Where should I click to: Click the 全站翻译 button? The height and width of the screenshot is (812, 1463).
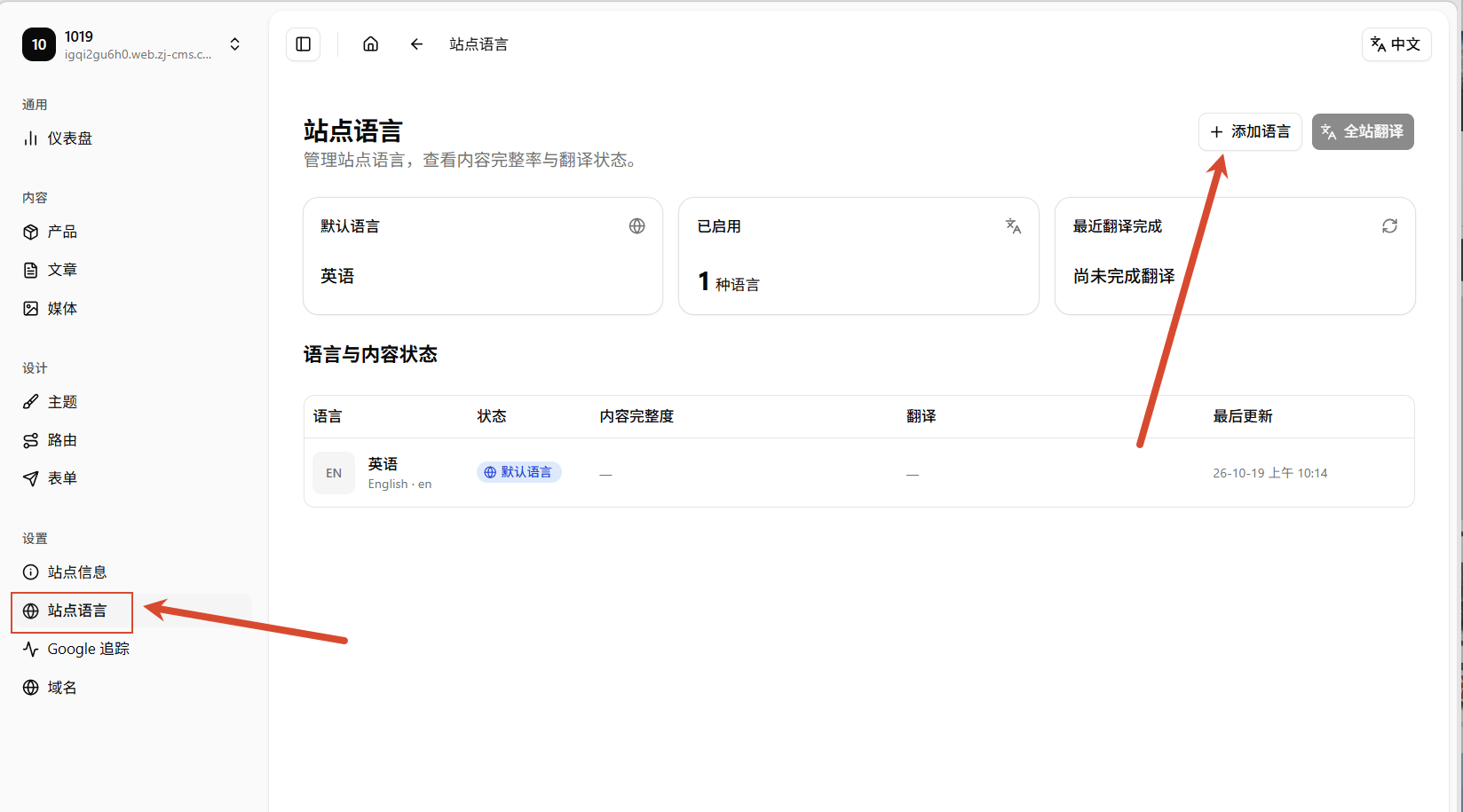click(x=1363, y=131)
